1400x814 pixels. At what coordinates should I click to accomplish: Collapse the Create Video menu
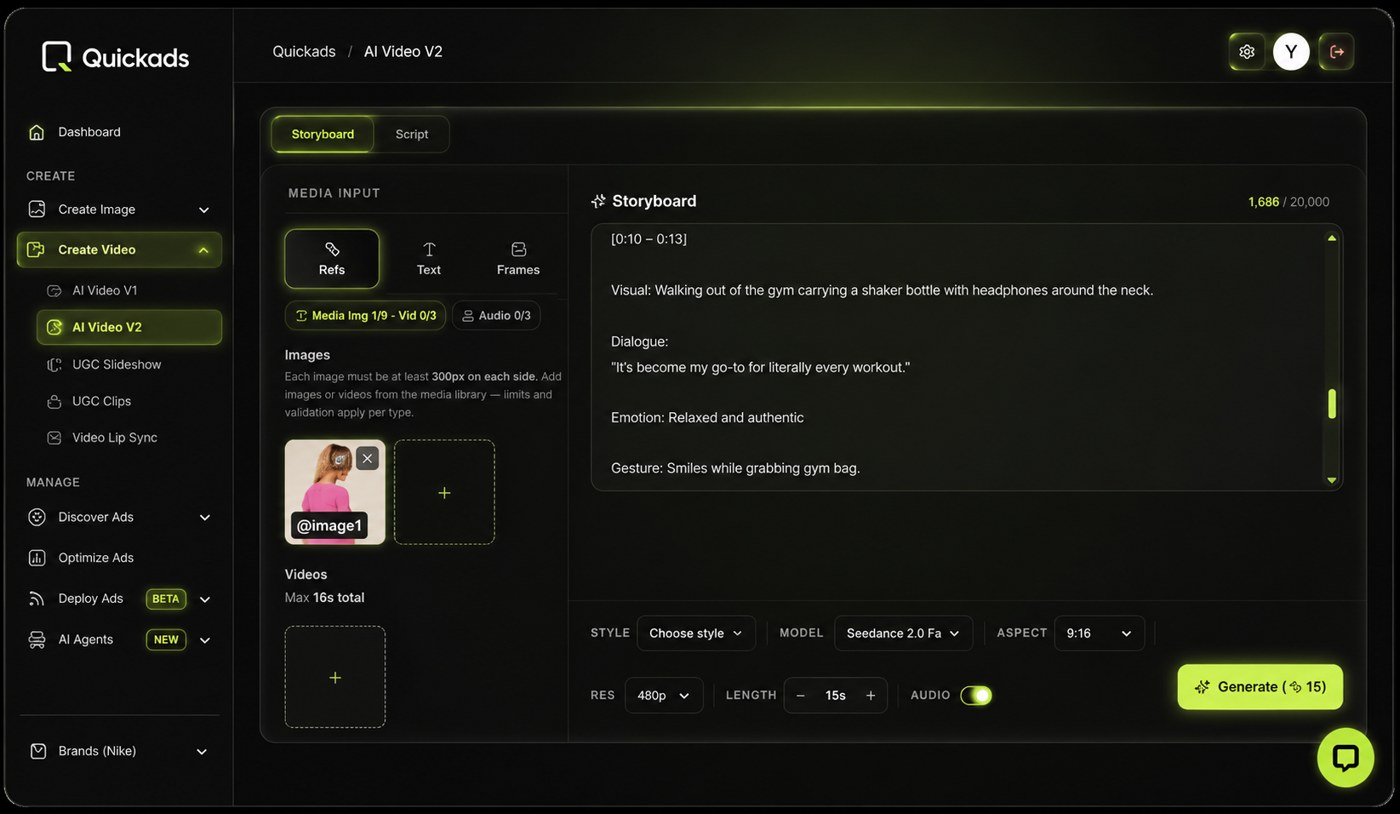pyautogui.click(x=203, y=250)
